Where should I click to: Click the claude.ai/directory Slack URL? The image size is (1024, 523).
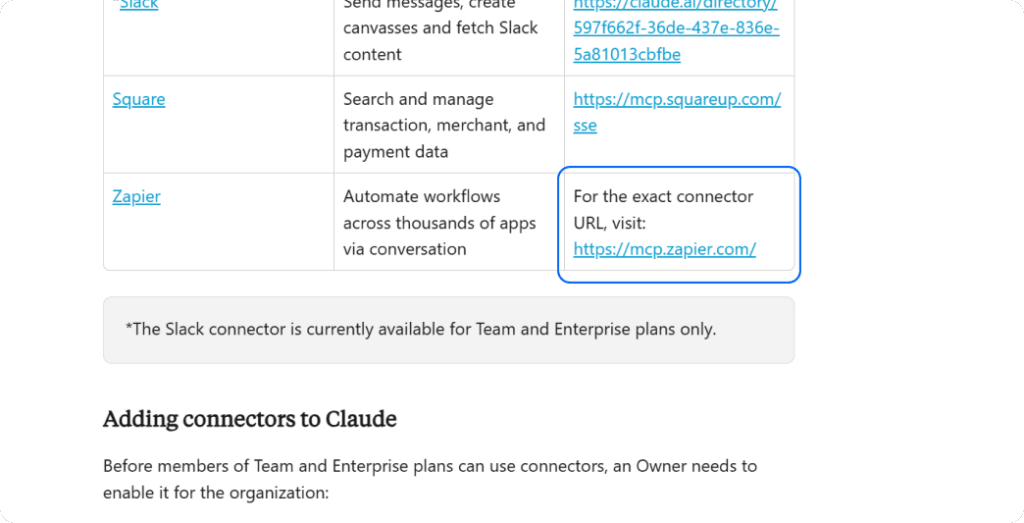(674, 5)
